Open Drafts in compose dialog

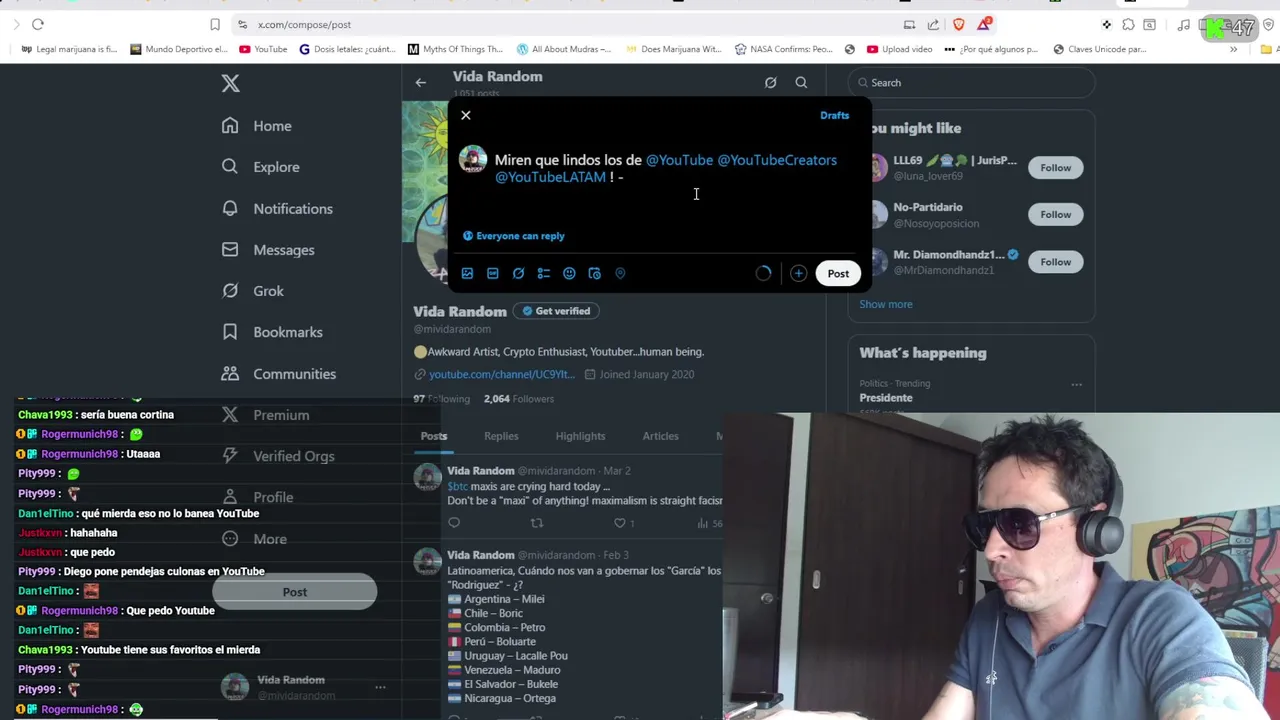click(834, 115)
